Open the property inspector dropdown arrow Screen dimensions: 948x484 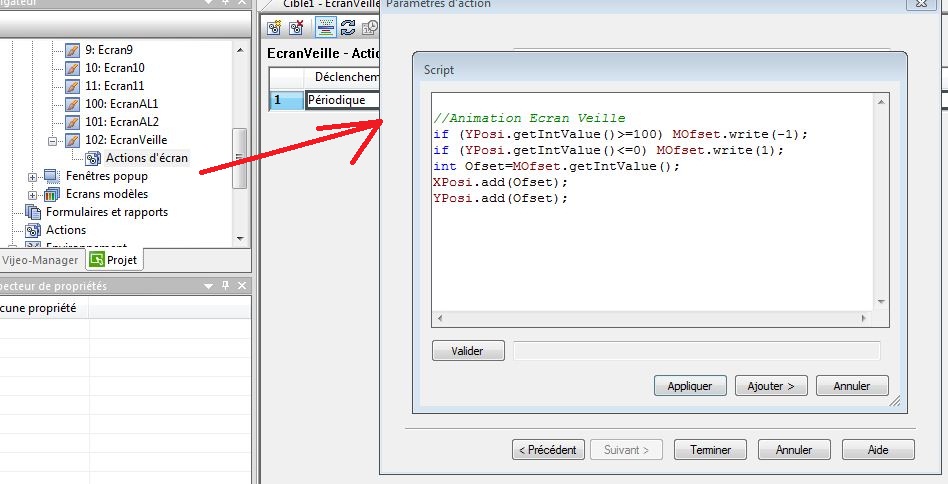coord(208,286)
